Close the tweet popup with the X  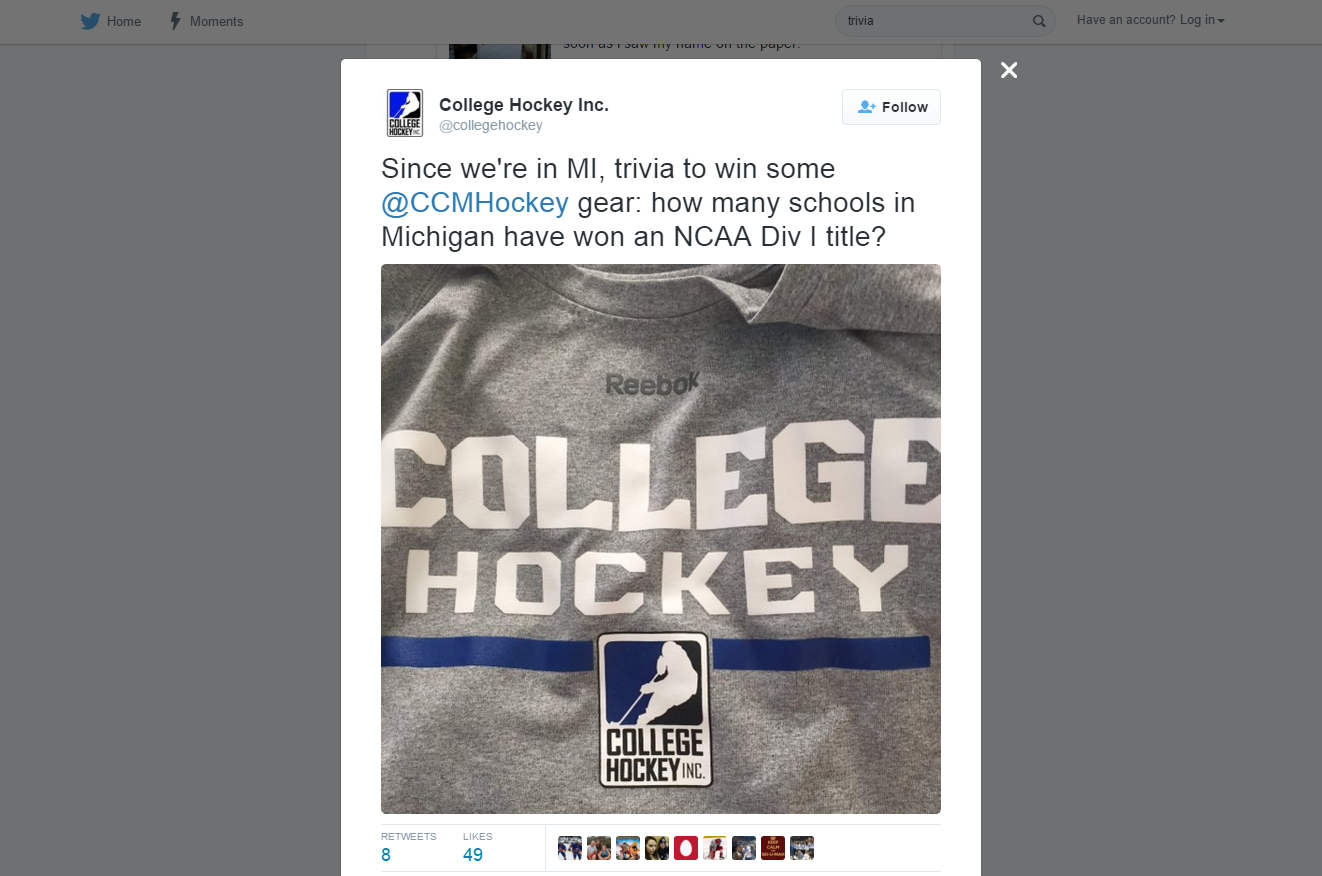point(1009,70)
